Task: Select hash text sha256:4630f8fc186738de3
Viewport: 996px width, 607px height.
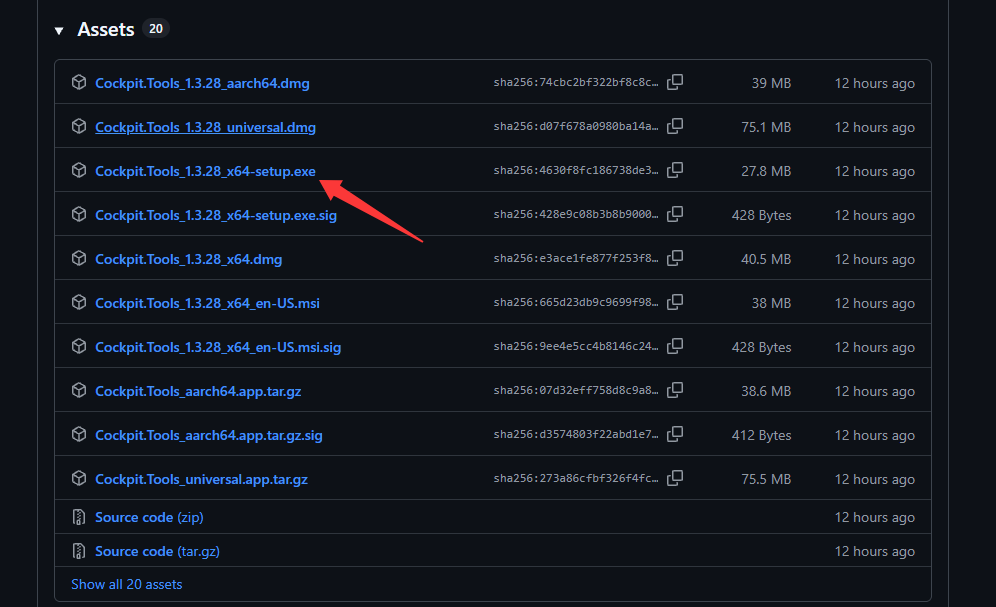Action: click(576, 170)
